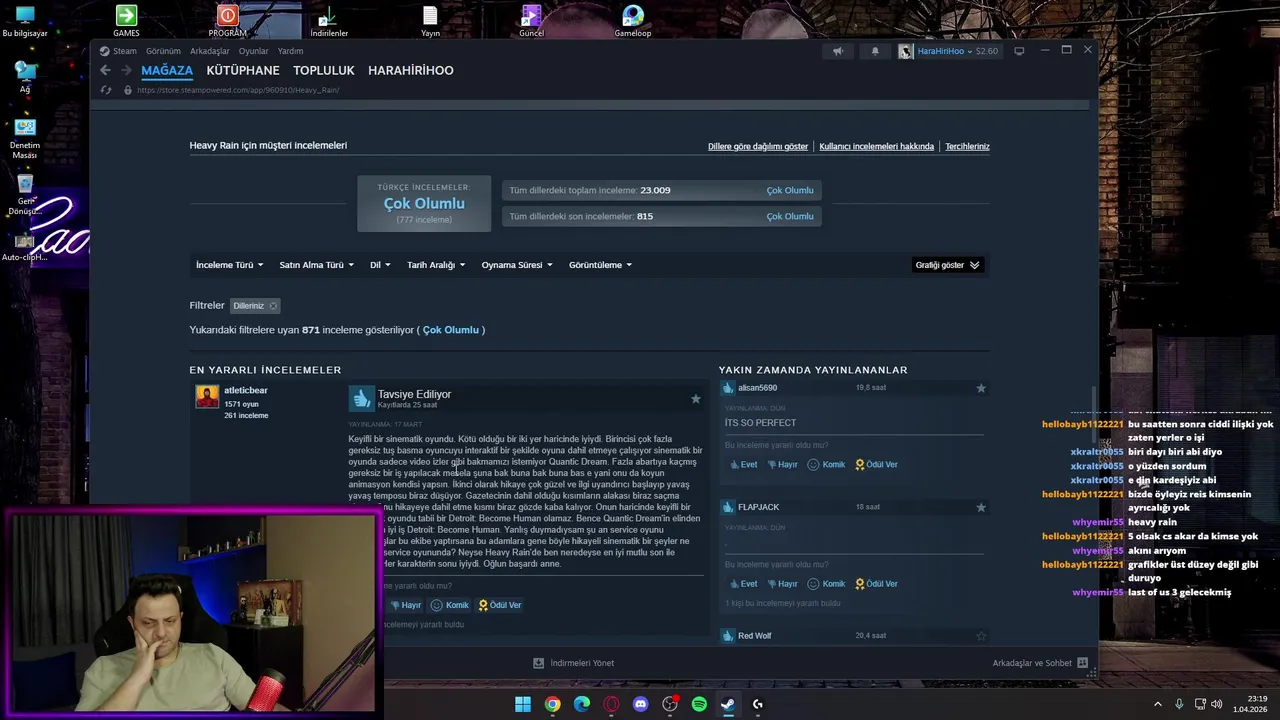Expand the Satın Alma Türü dropdown
This screenshot has width=1280, height=720.
(x=316, y=265)
